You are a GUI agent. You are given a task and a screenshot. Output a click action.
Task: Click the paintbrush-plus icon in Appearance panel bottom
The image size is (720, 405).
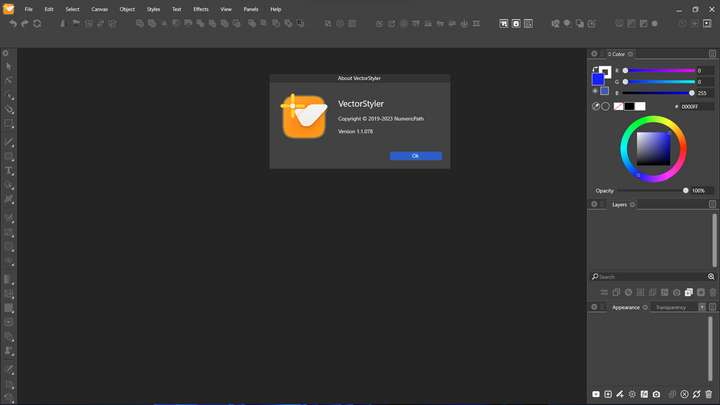(620, 394)
